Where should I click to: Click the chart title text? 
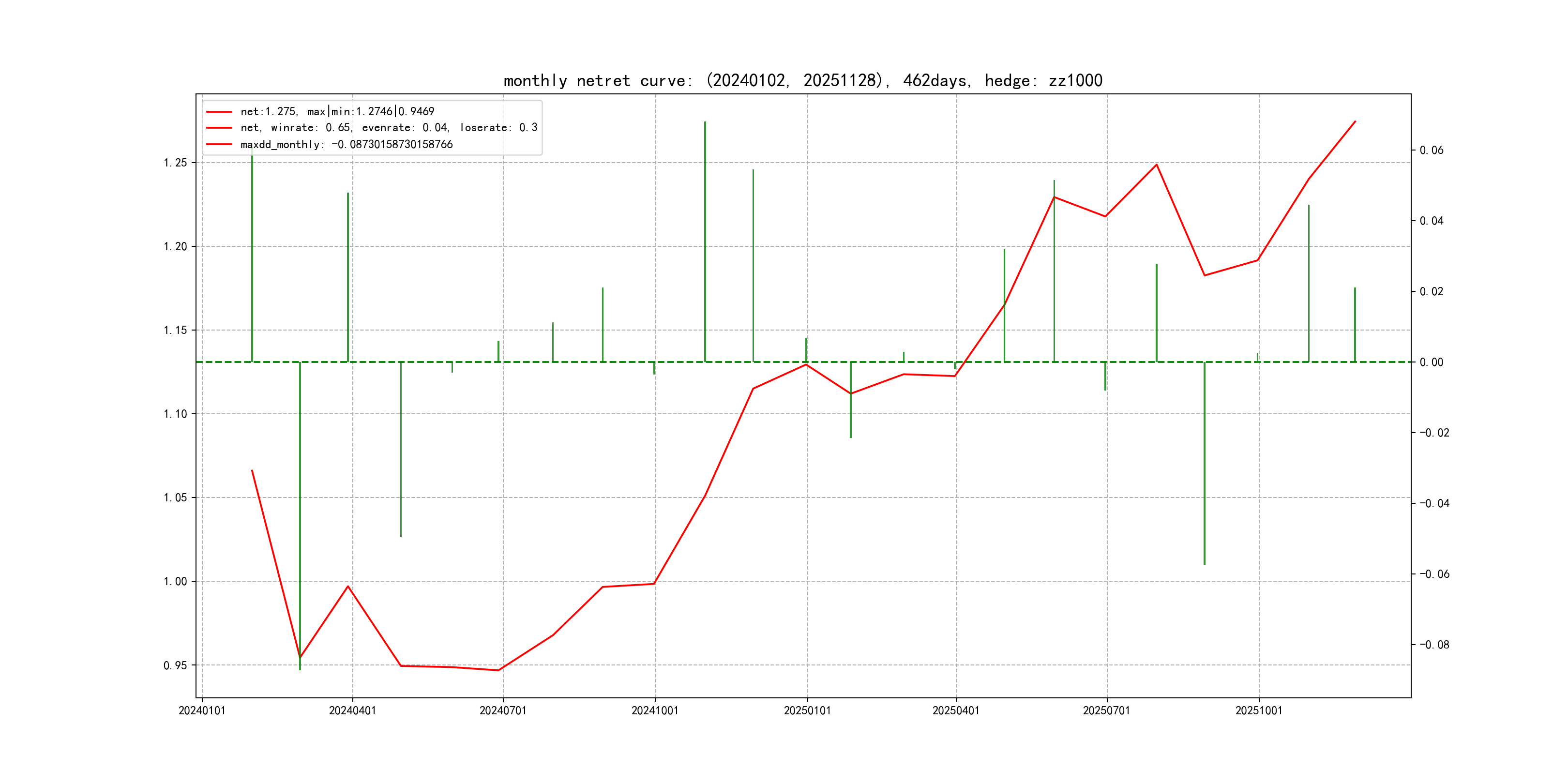803,80
